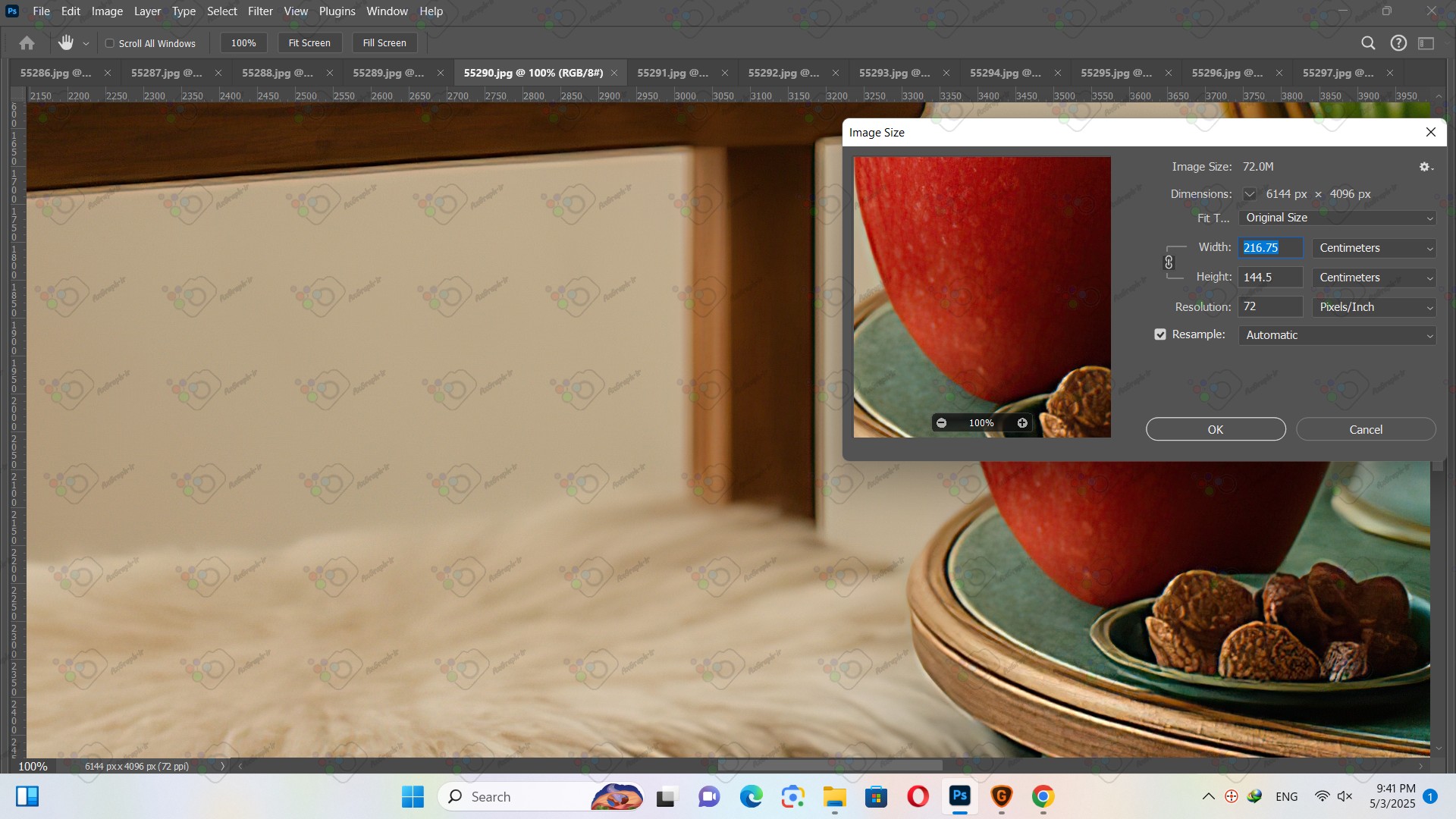The image size is (1456, 819).
Task: Click the Image Size preview thumbnail
Action: tap(982, 297)
